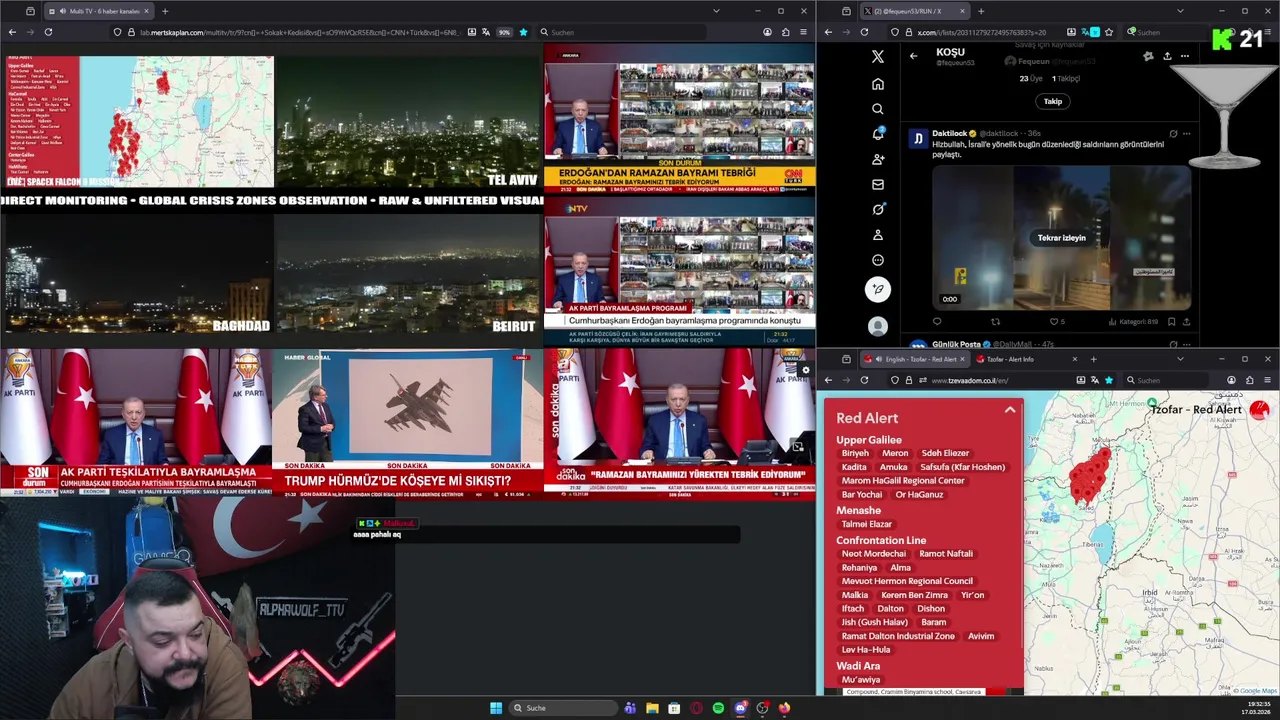Open Firefox from the taskbar
The width and height of the screenshot is (1280, 720).
coord(784,708)
